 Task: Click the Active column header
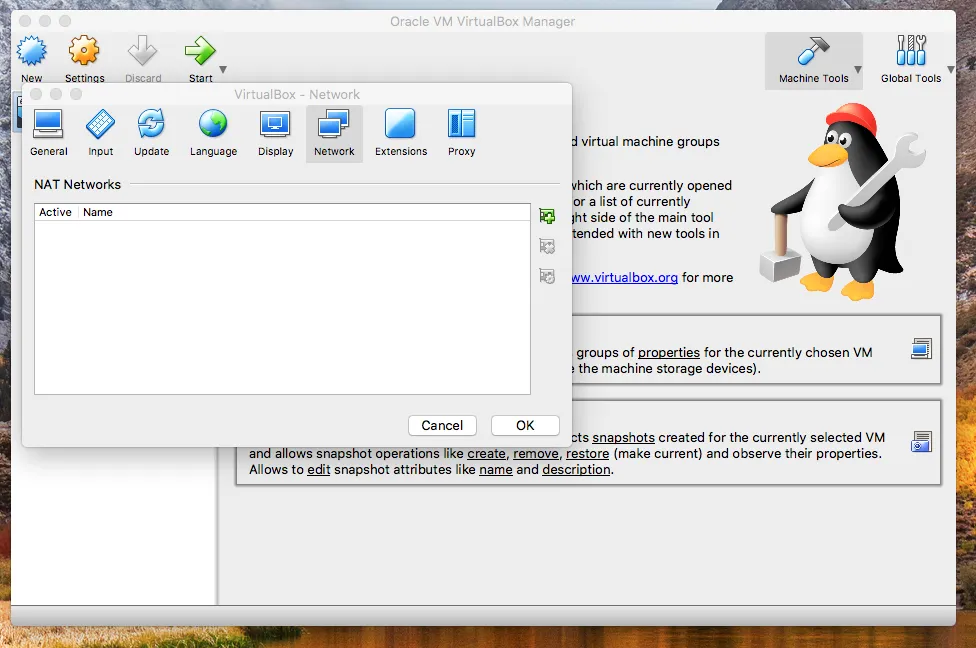56,212
